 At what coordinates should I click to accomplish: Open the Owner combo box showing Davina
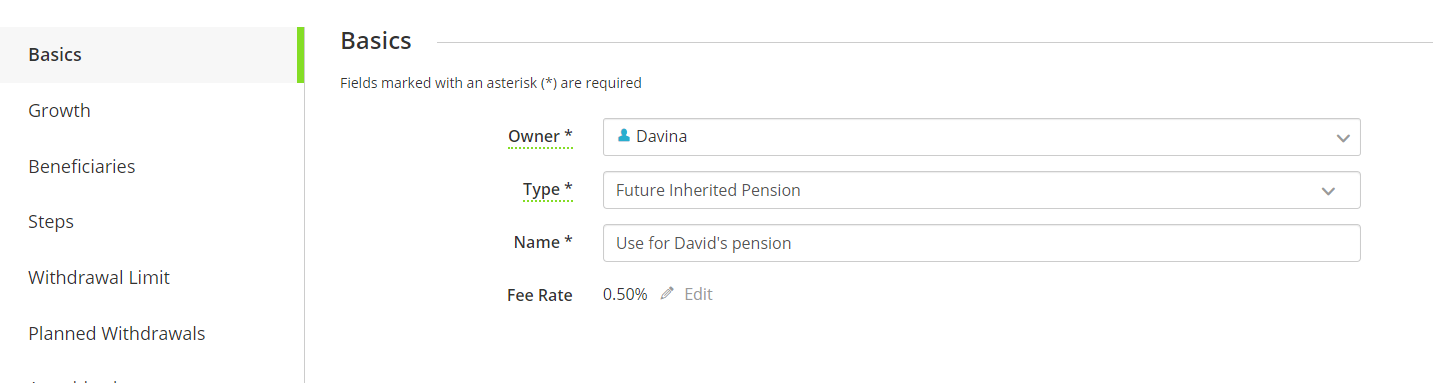point(981,137)
